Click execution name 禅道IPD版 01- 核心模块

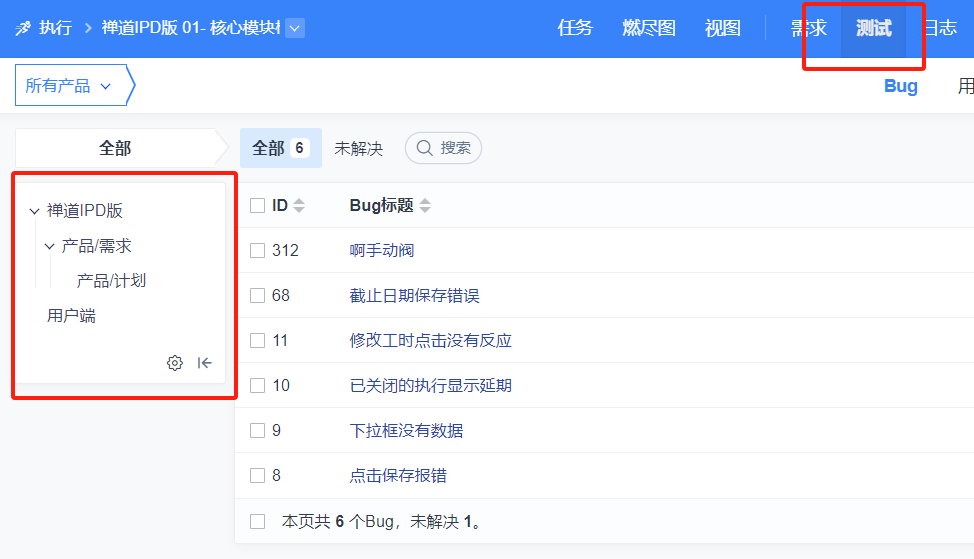(x=191, y=28)
